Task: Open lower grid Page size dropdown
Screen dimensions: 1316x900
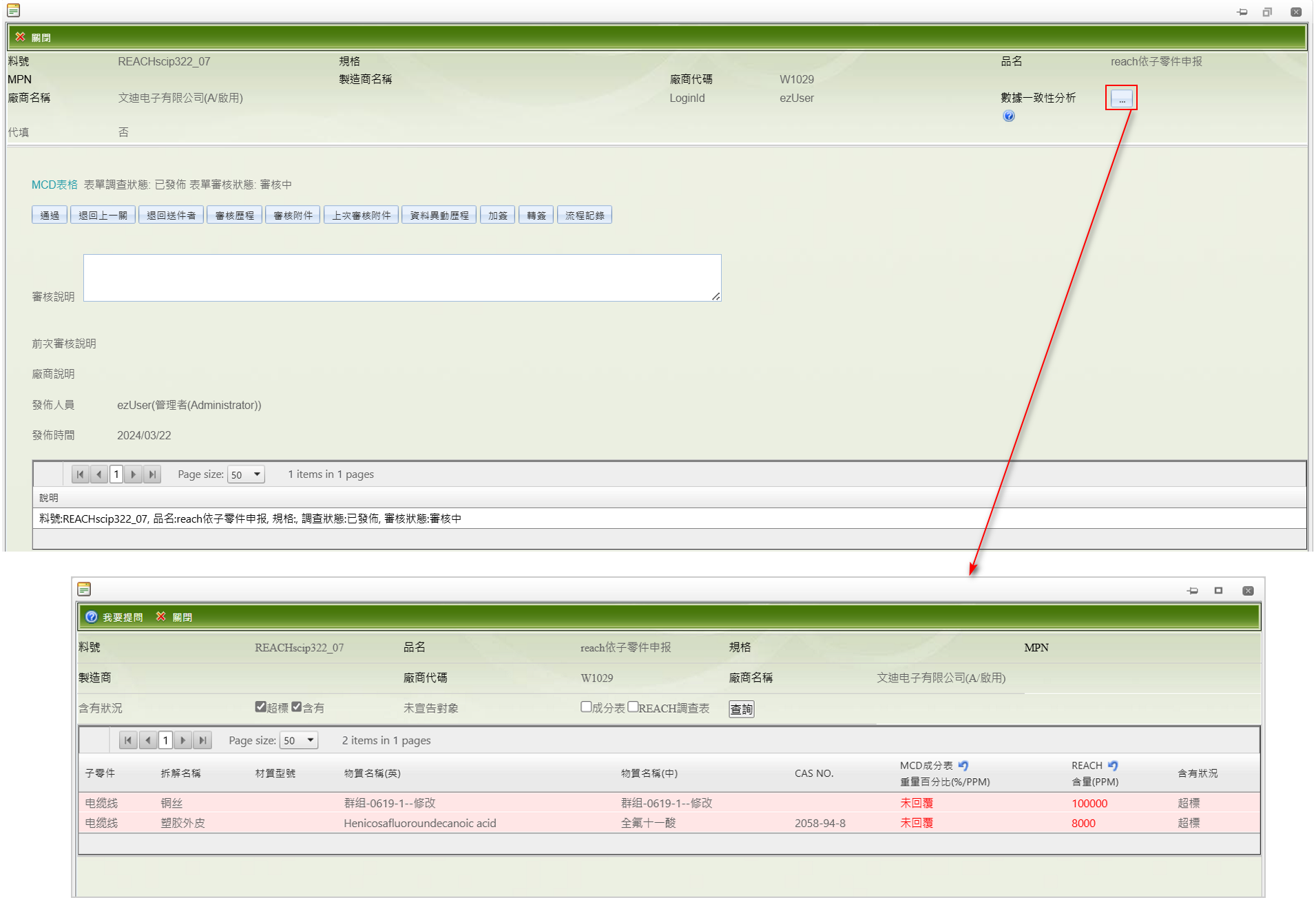Action: (299, 741)
